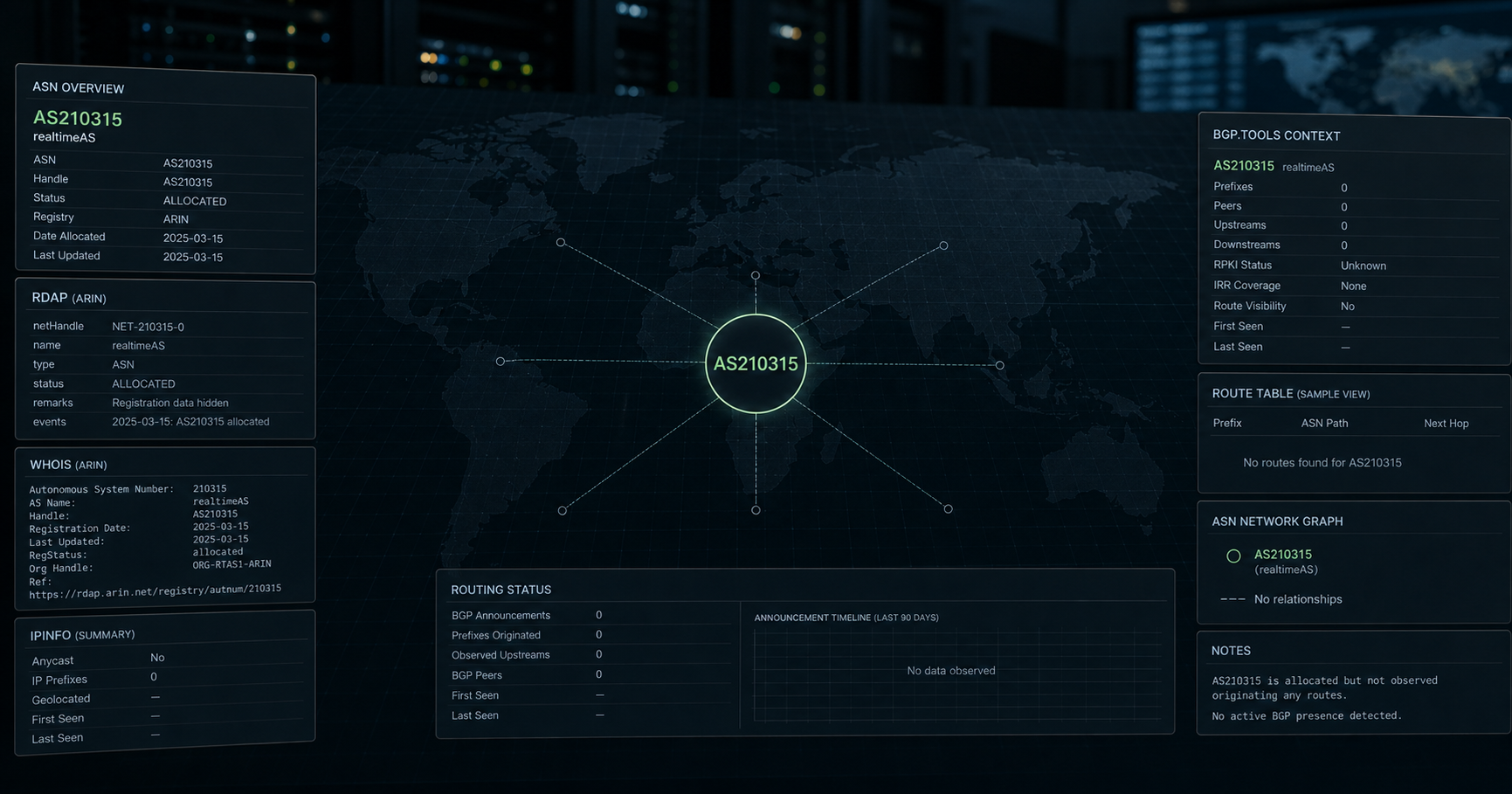Click the green AS210315 in BGP.TOOLS Context

(1244, 166)
